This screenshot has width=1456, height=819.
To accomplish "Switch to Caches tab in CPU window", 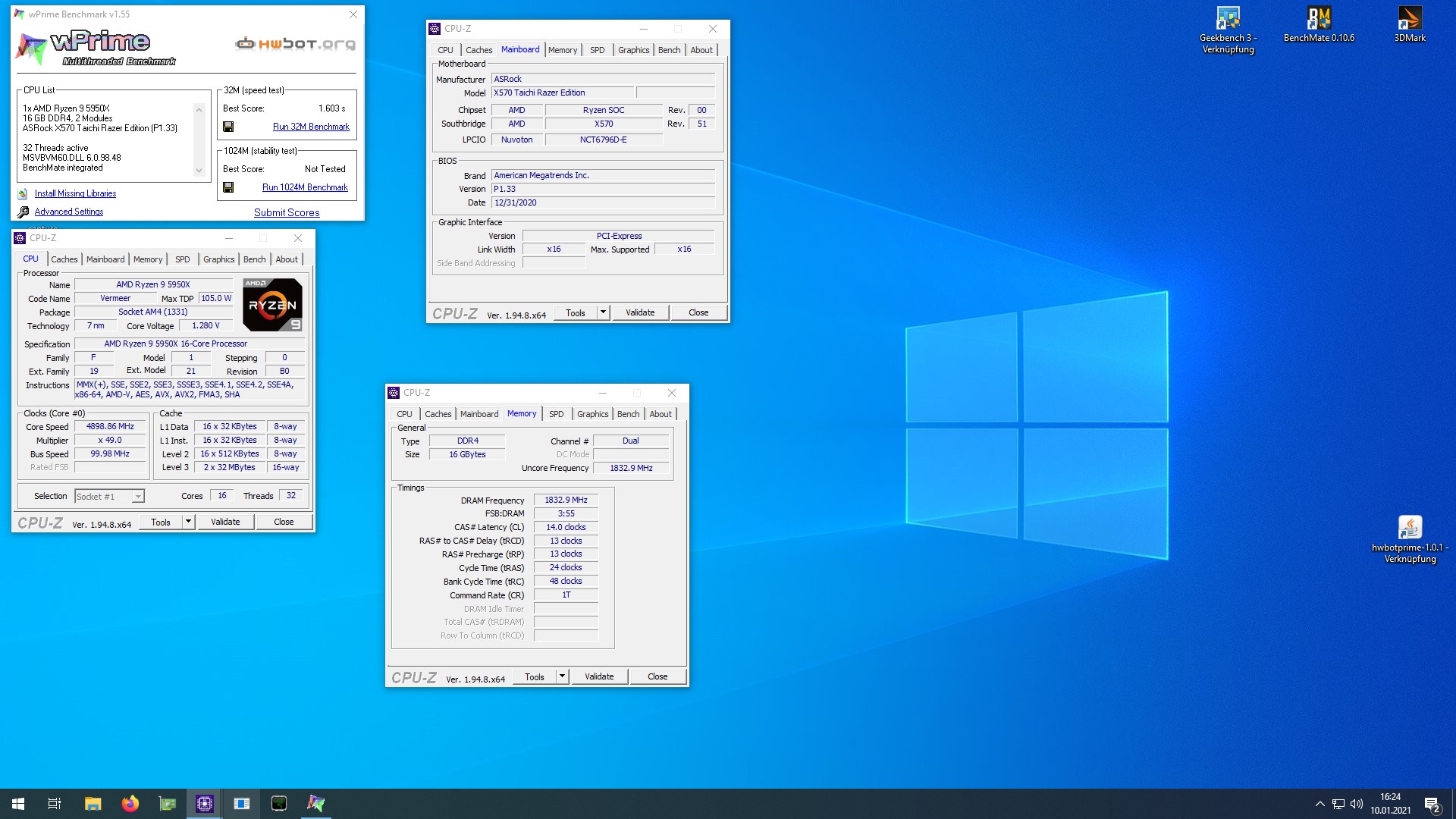I will coord(64,259).
